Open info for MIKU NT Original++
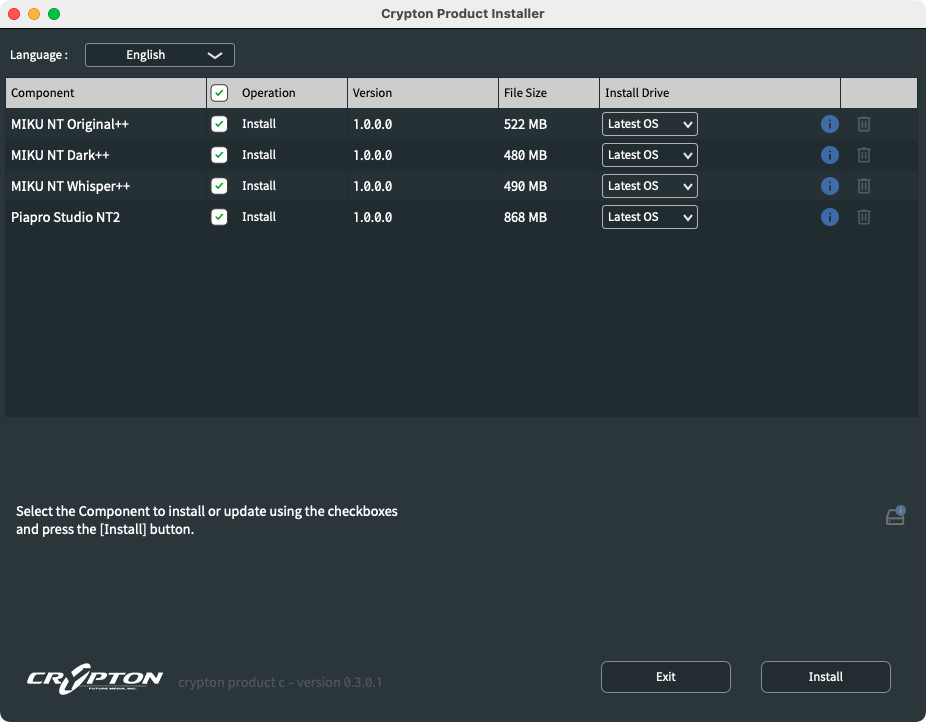 click(829, 124)
